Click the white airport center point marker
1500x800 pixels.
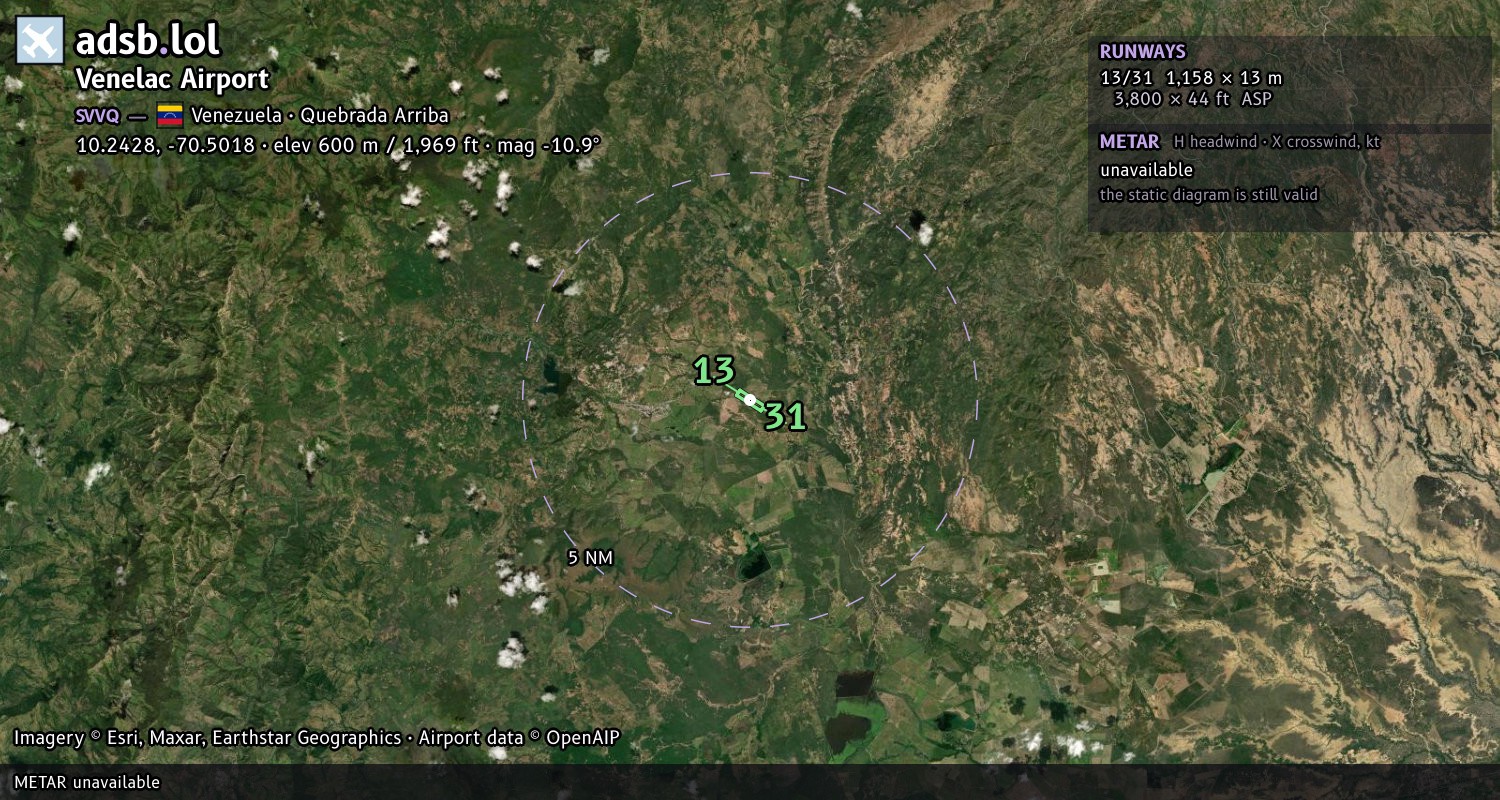pyautogui.click(x=750, y=399)
